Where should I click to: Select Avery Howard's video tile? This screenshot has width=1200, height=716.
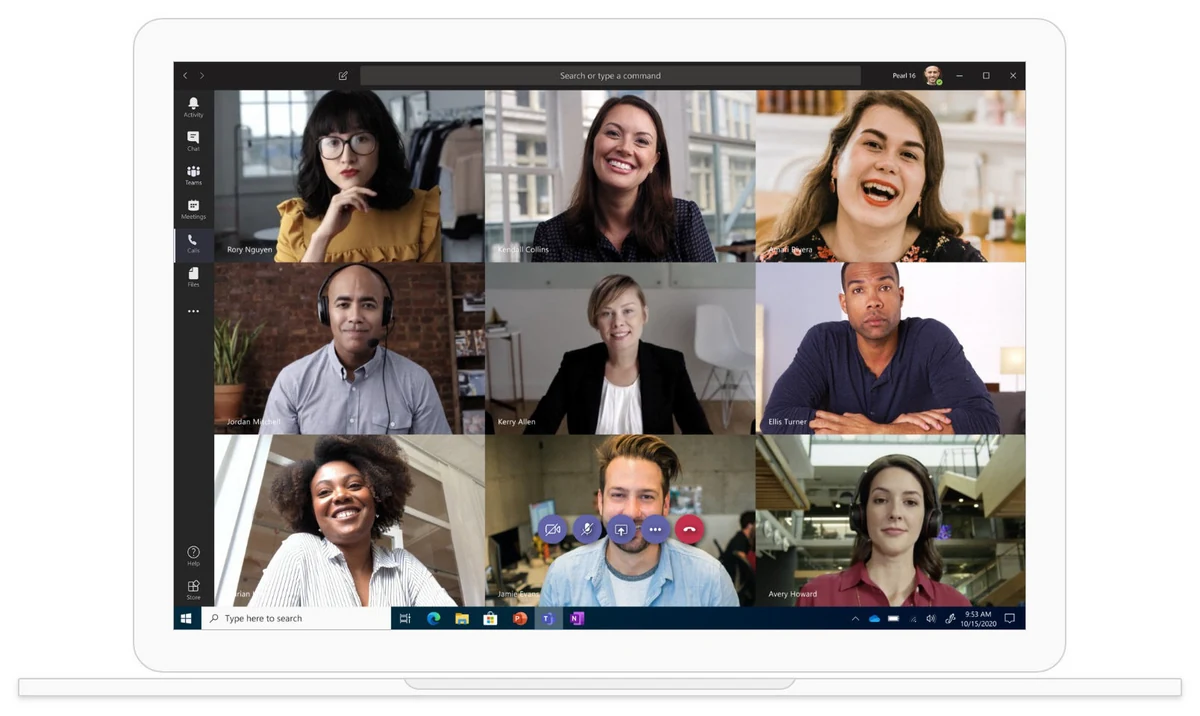(x=891, y=520)
